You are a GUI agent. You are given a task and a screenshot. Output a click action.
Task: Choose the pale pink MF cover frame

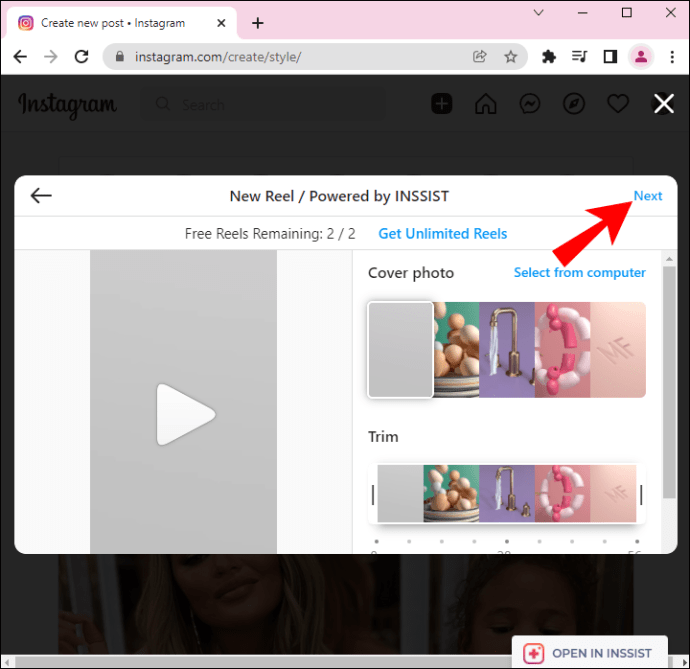[618, 349]
